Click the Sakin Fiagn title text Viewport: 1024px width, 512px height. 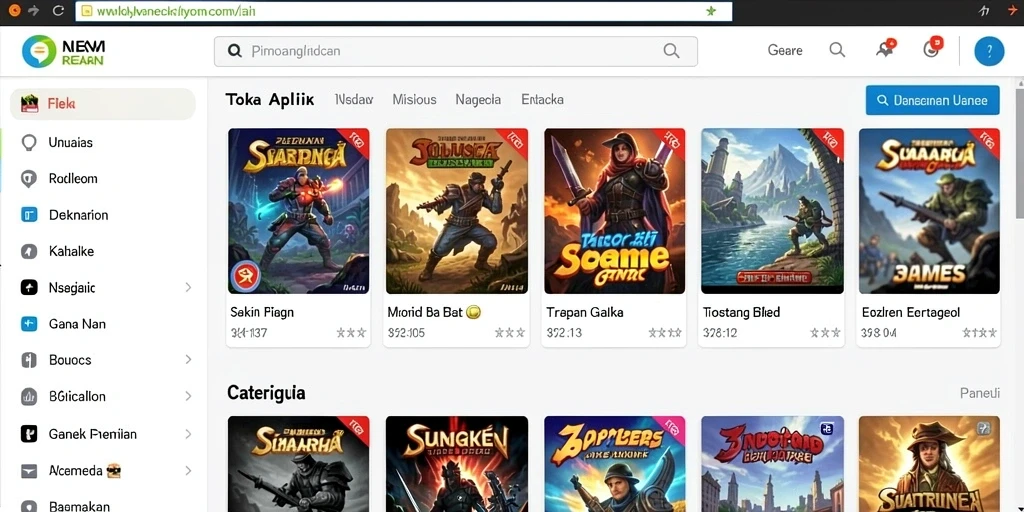[263, 312]
